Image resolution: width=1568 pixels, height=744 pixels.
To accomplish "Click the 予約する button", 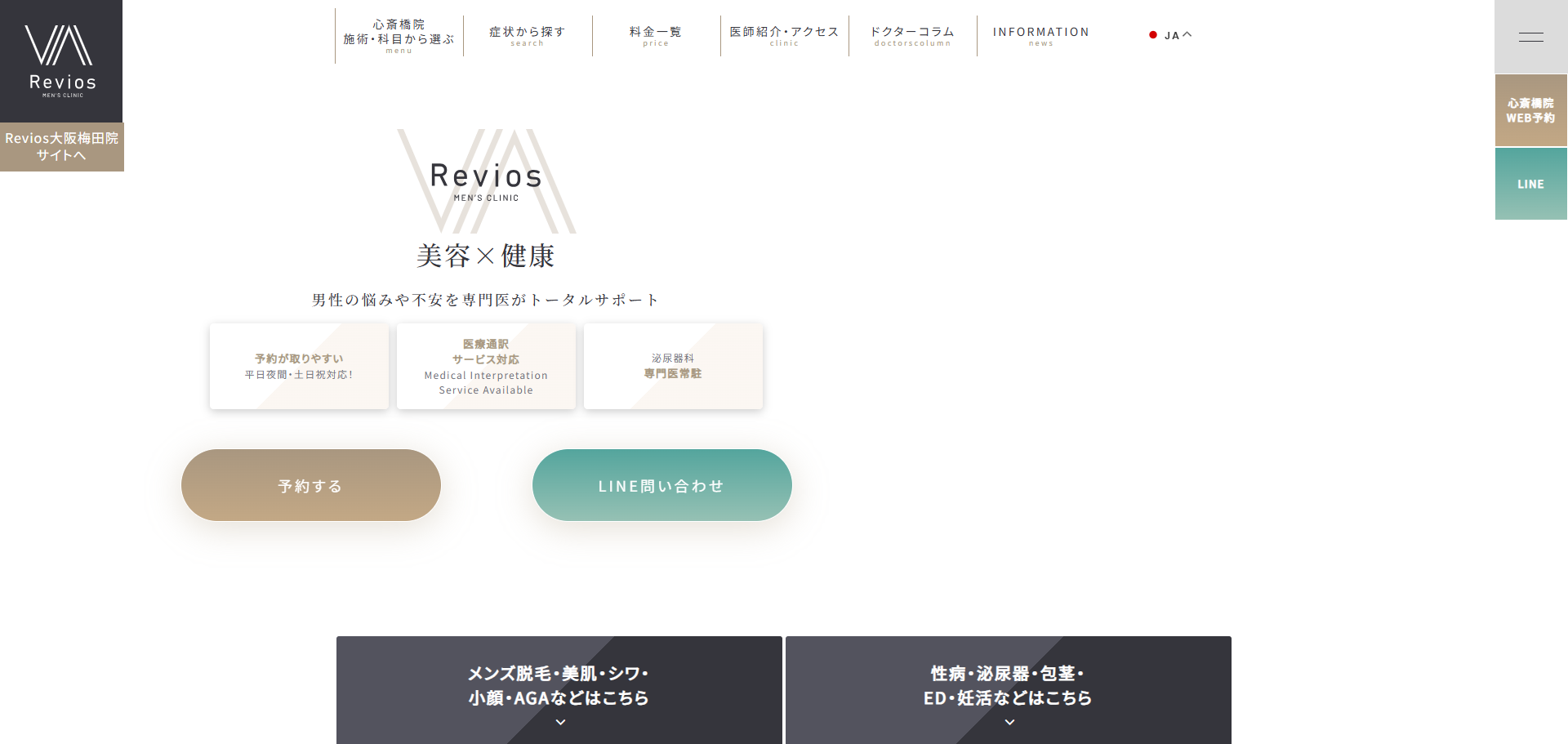I will click(311, 485).
